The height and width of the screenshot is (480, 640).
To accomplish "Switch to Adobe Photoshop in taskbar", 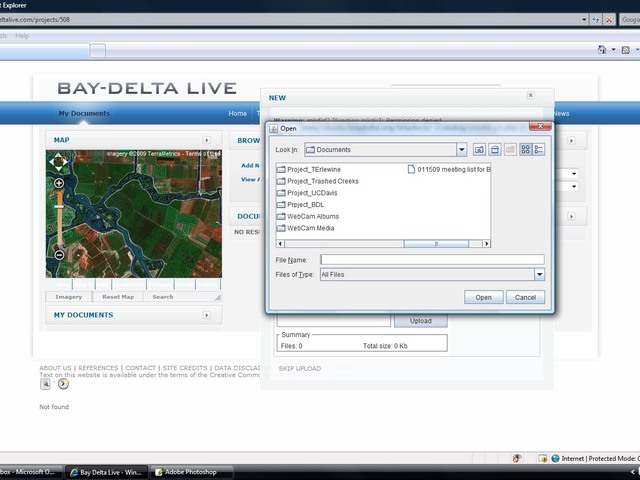I will [x=191, y=472].
